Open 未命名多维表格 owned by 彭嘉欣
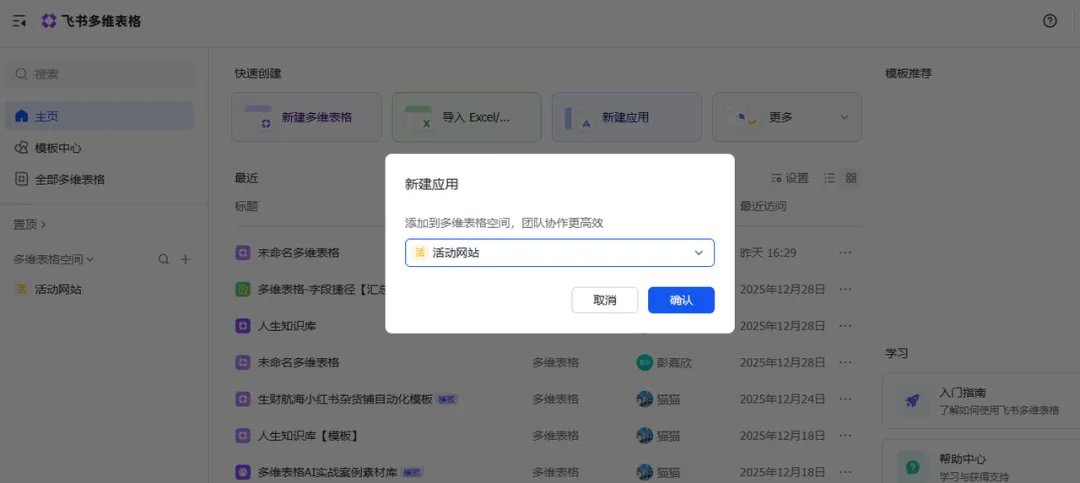The image size is (1080, 483). pos(299,362)
